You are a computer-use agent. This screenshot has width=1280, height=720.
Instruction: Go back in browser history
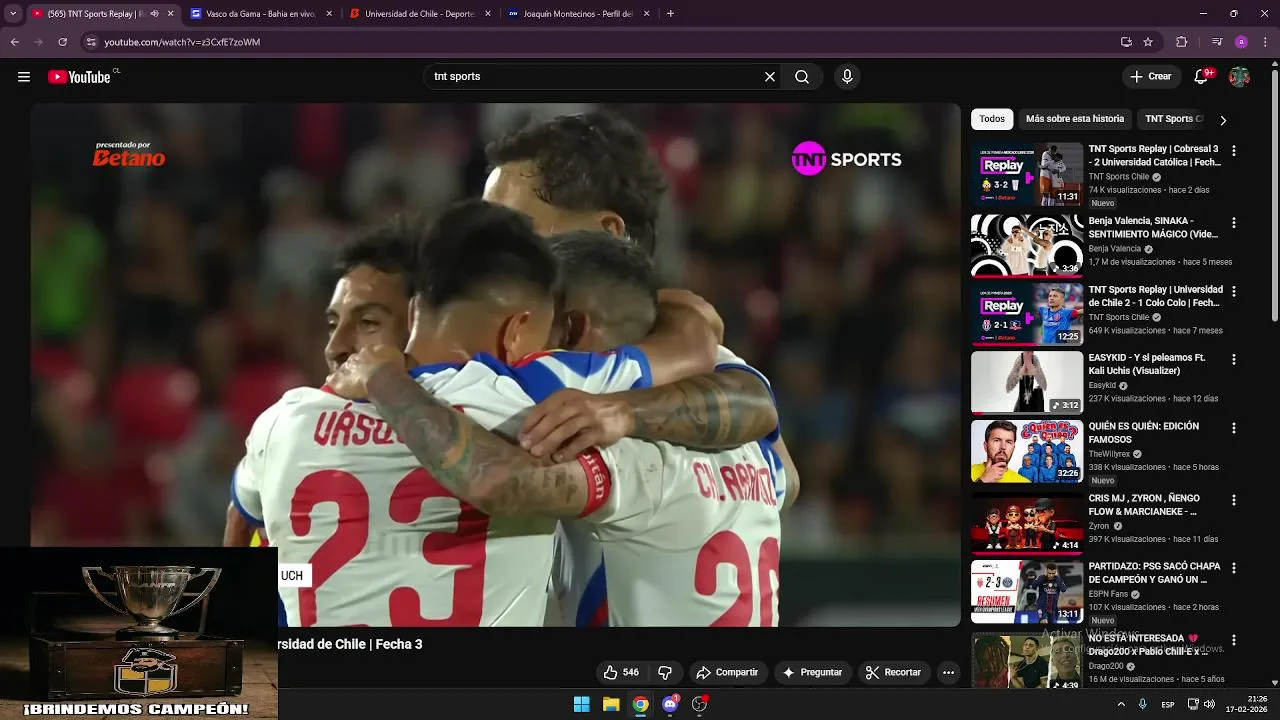coord(14,42)
